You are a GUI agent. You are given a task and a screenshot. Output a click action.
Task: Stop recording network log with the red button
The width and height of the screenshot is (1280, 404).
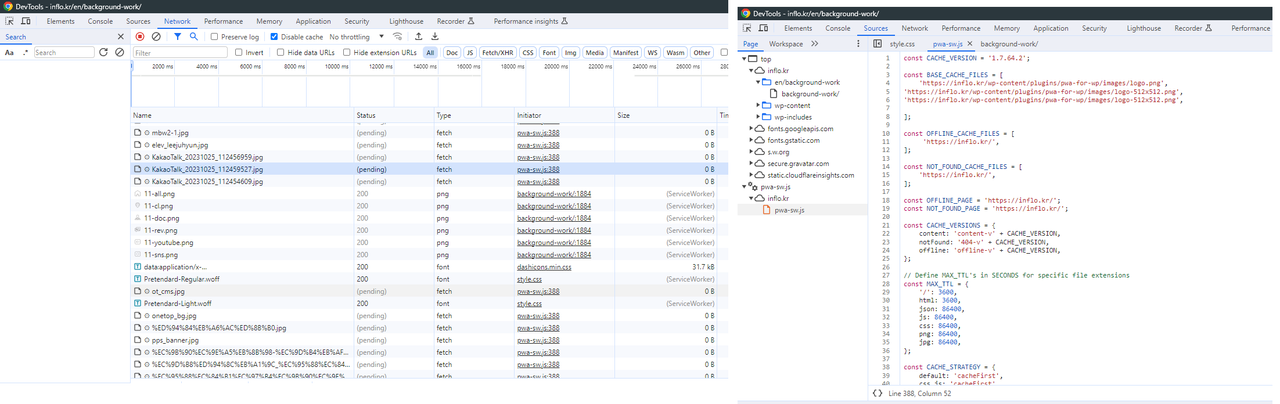pos(140,37)
